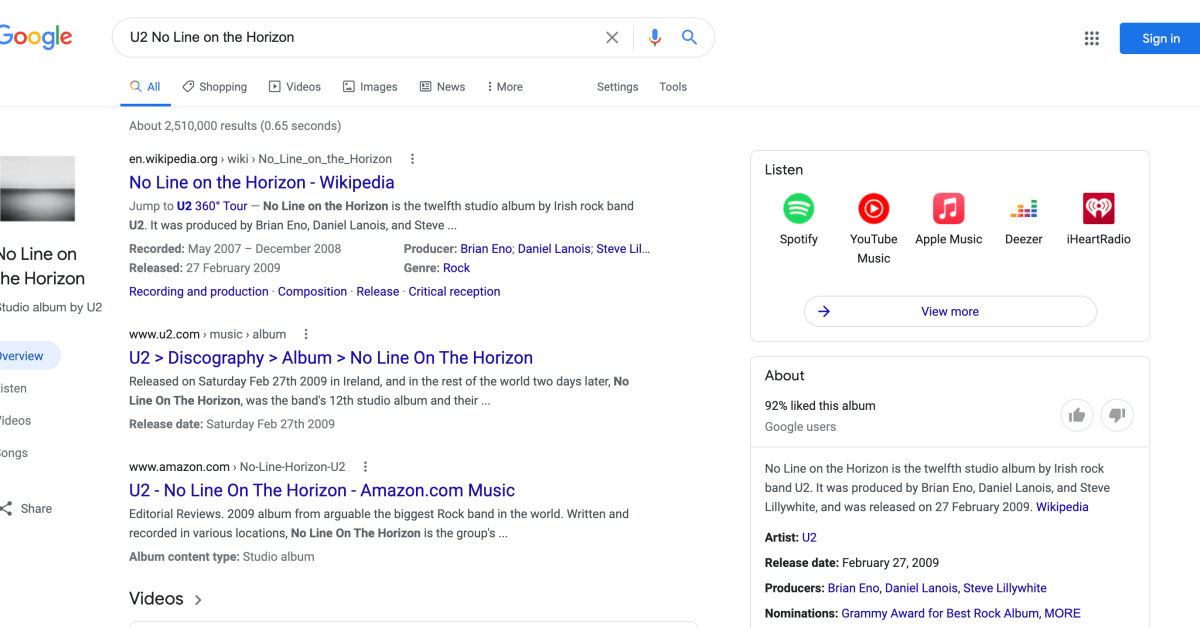Switch to the Images search tab

click(x=369, y=87)
